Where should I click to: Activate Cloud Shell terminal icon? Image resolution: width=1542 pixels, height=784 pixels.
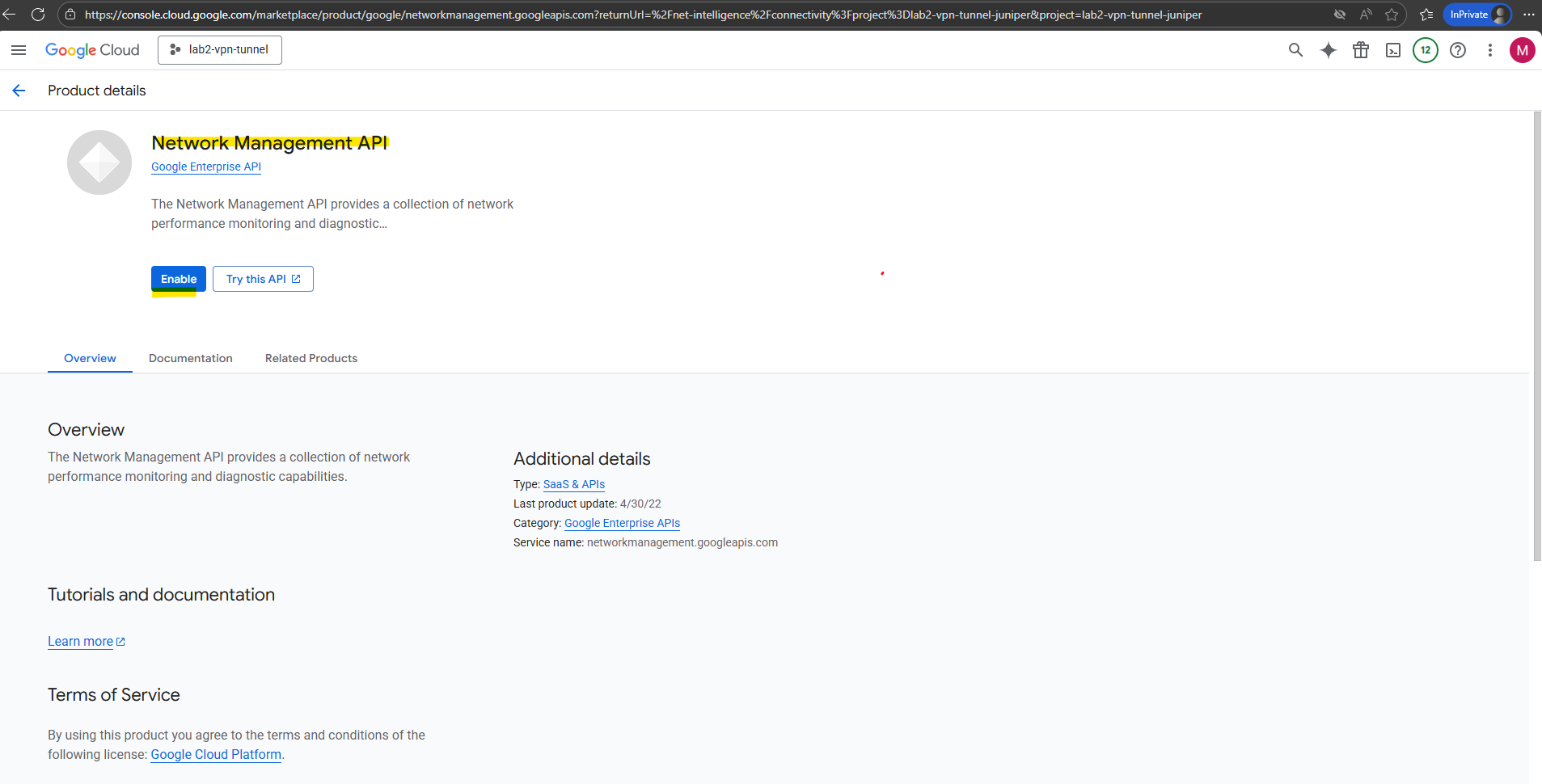[1393, 50]
